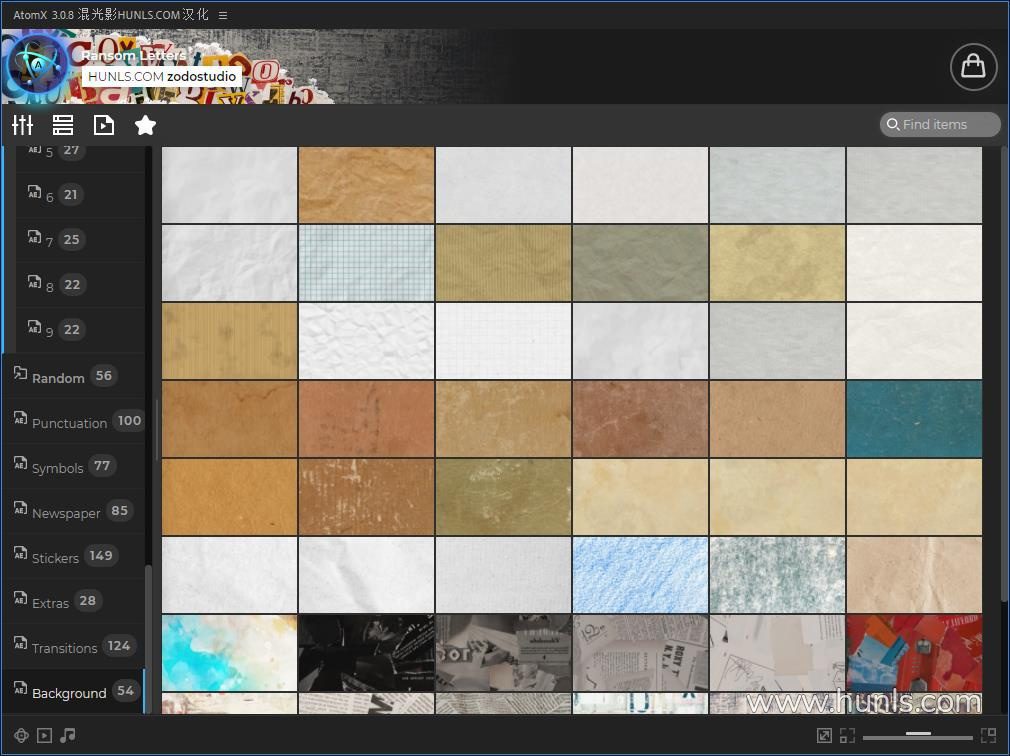Click the large thumbnails size icon
Viewport: 1010px width, 756px height.
click(988, 735)
